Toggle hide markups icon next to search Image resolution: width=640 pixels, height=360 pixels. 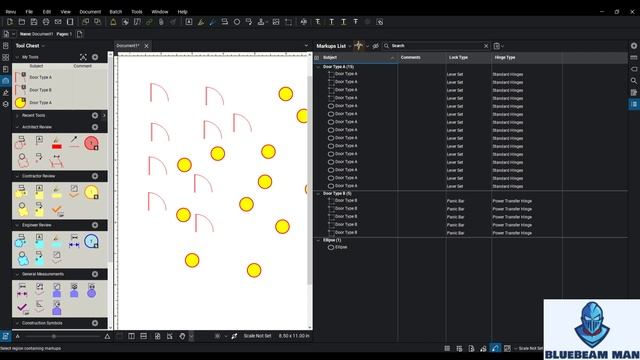click(376, 46)
